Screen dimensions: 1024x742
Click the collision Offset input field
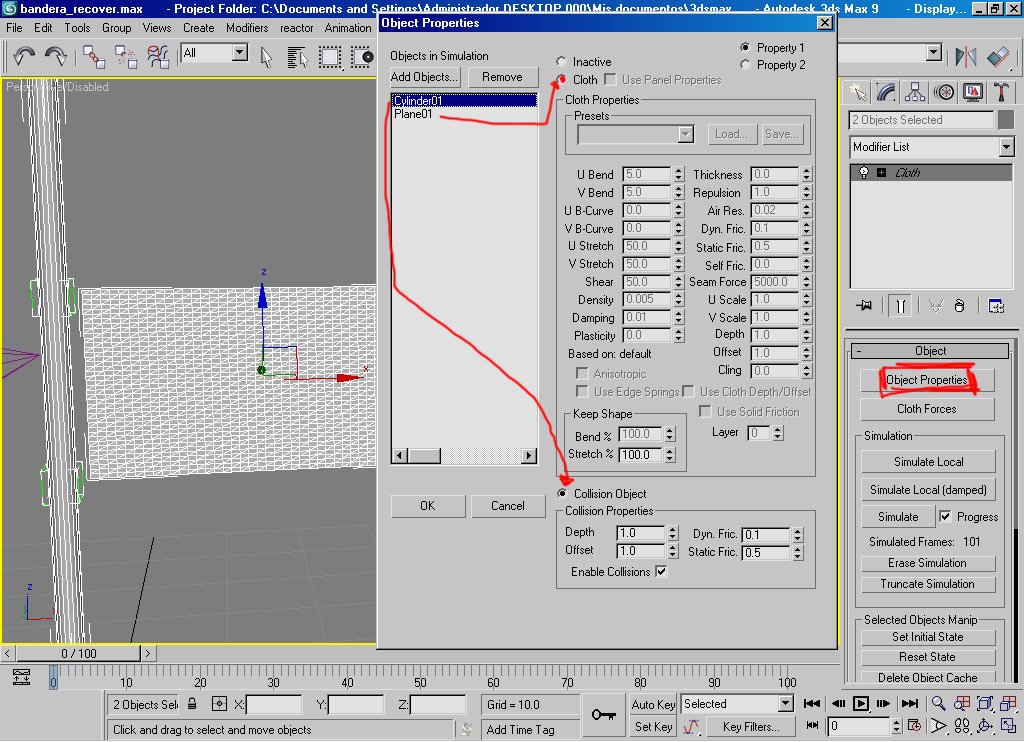[x=641, y=551]
